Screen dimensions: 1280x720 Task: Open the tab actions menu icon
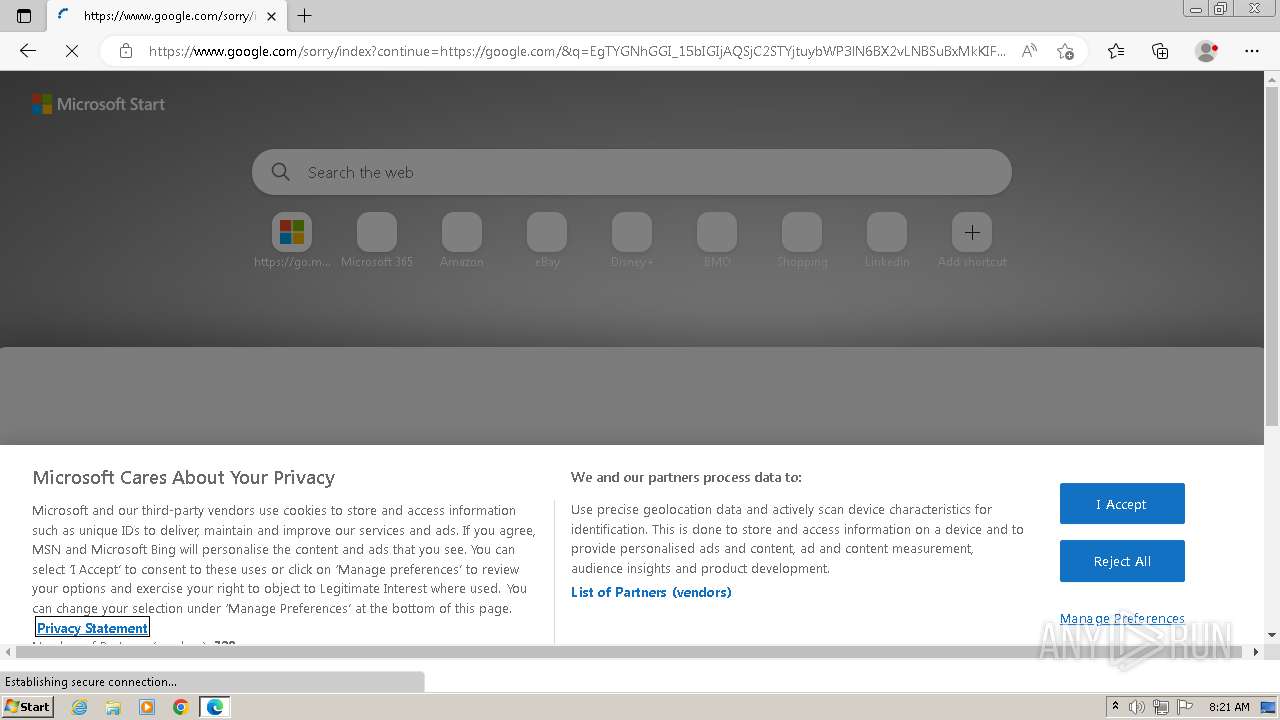24,16
